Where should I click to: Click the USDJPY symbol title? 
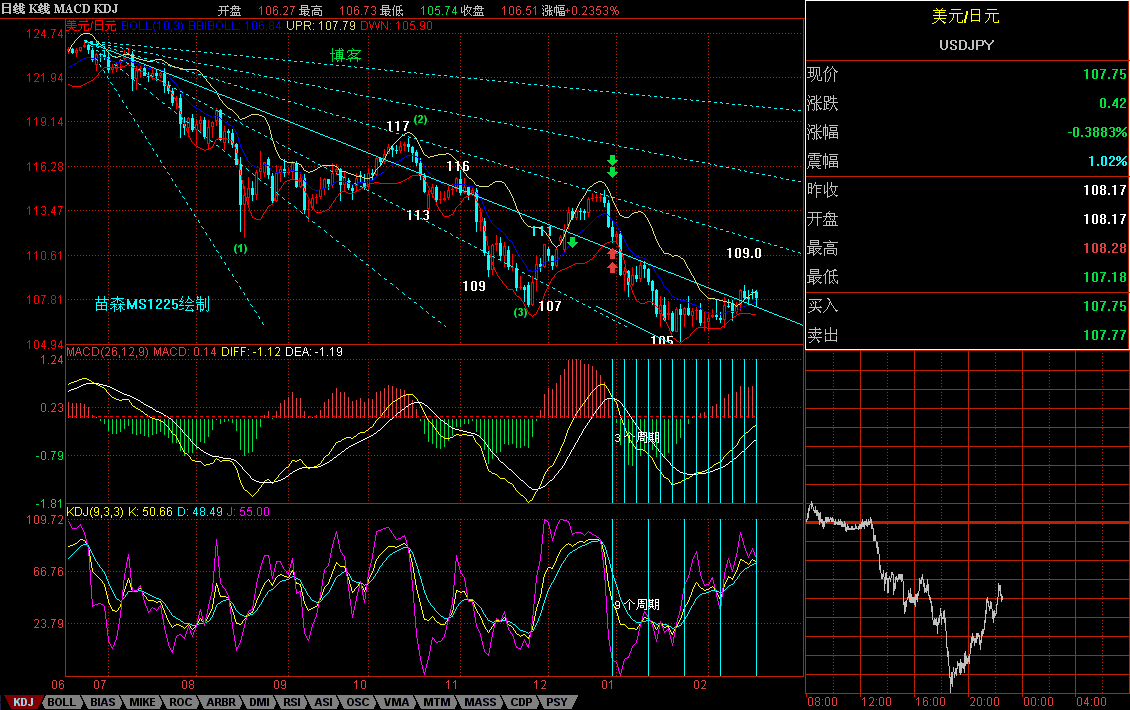(x=966, y=45)
